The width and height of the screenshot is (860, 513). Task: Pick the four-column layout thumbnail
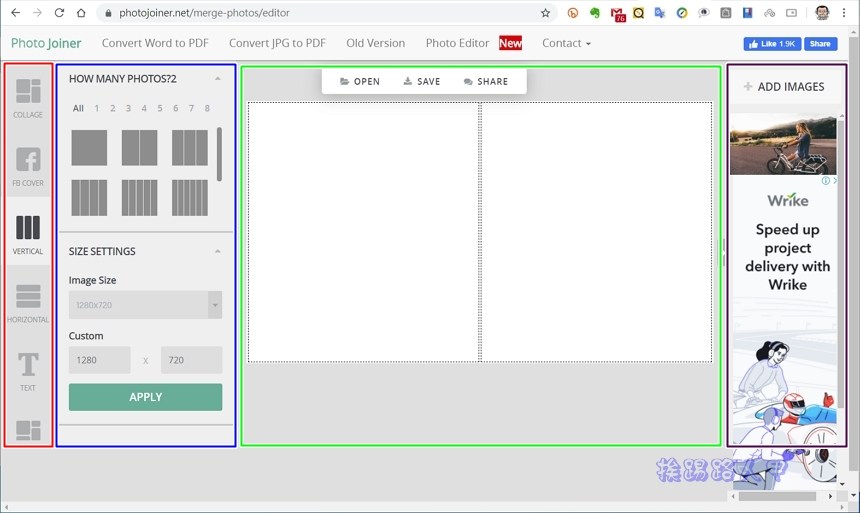tap(89, 198)
